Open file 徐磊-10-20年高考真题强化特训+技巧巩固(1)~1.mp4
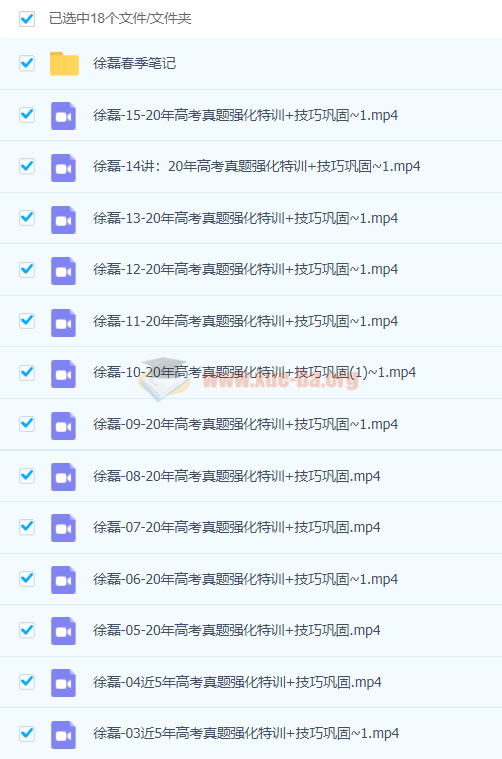 tap(255, 372)
